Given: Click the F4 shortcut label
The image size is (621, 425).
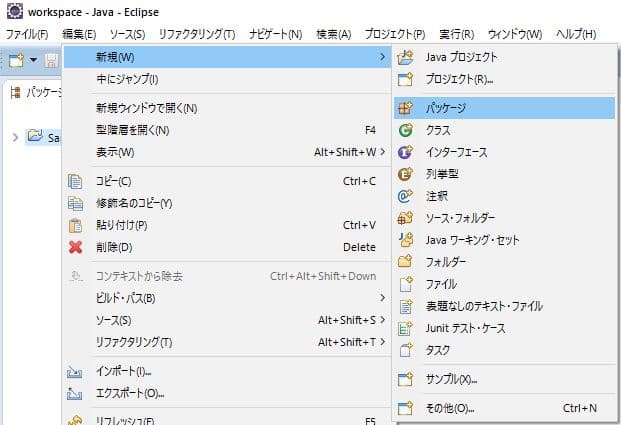Looking at the screenshot, I should pyautogui.click(x=370, y=130).
